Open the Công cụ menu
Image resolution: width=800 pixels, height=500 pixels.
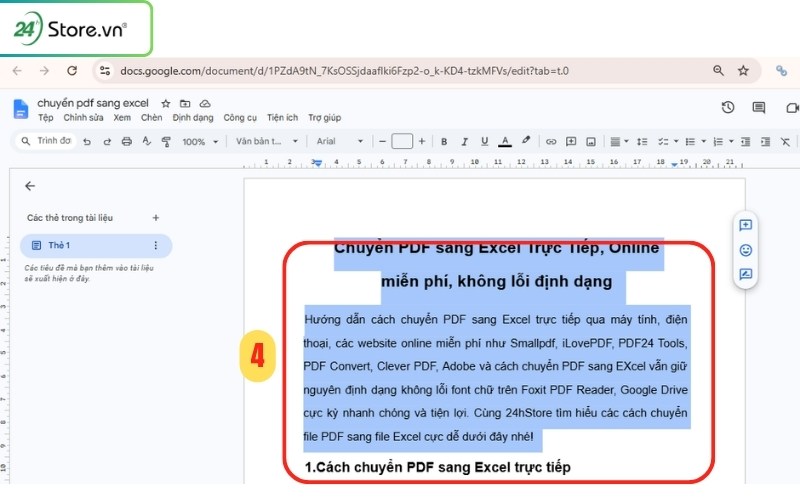240,118
